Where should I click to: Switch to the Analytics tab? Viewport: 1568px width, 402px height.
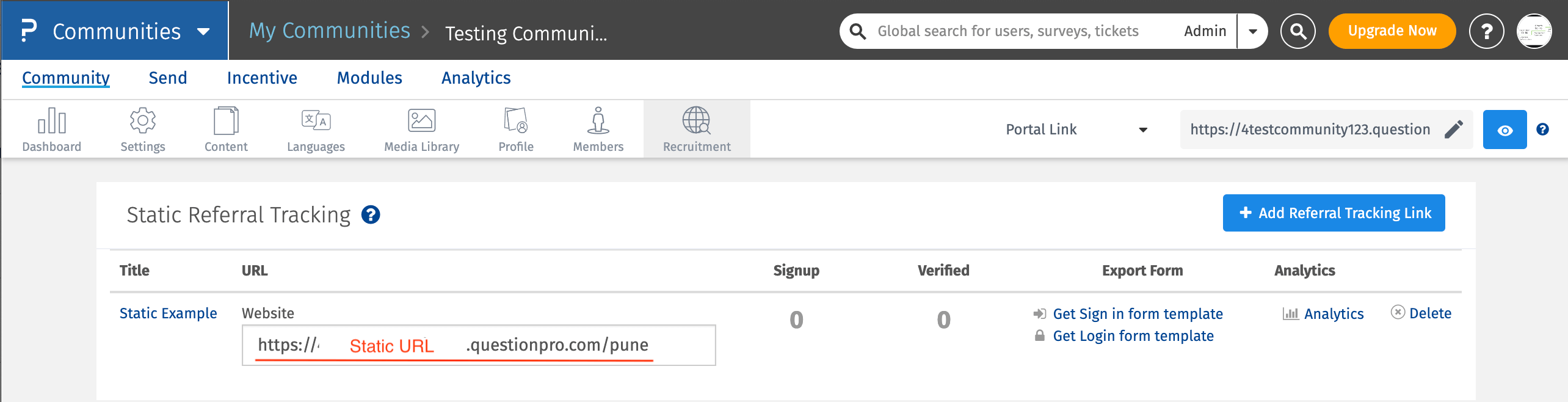point(476,78)
